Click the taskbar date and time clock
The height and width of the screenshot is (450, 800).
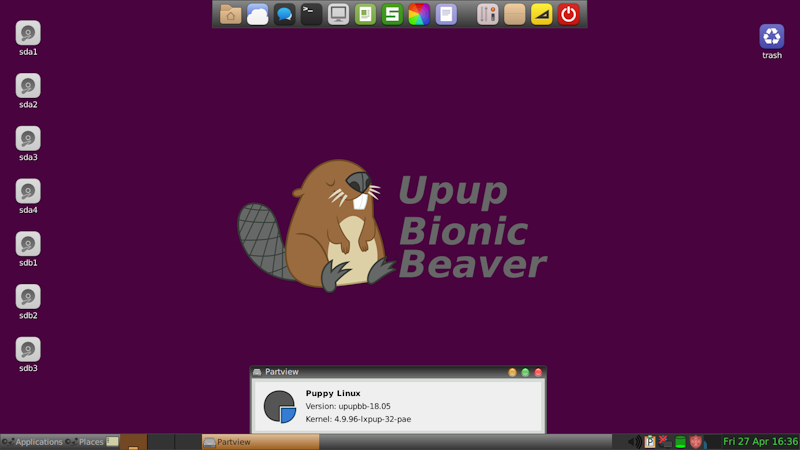760,442
